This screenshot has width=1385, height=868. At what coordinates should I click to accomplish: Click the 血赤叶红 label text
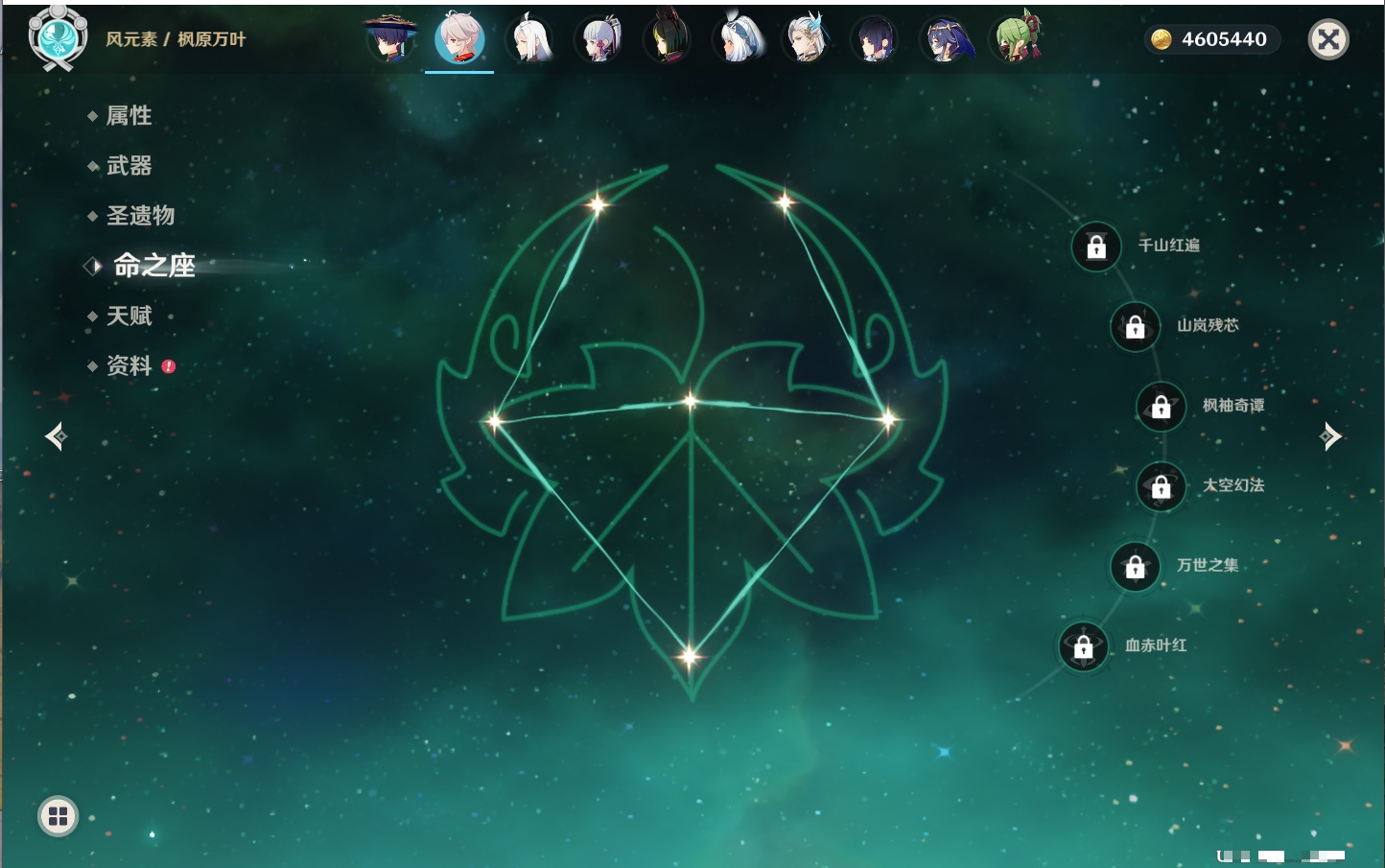click(1157, 645)
